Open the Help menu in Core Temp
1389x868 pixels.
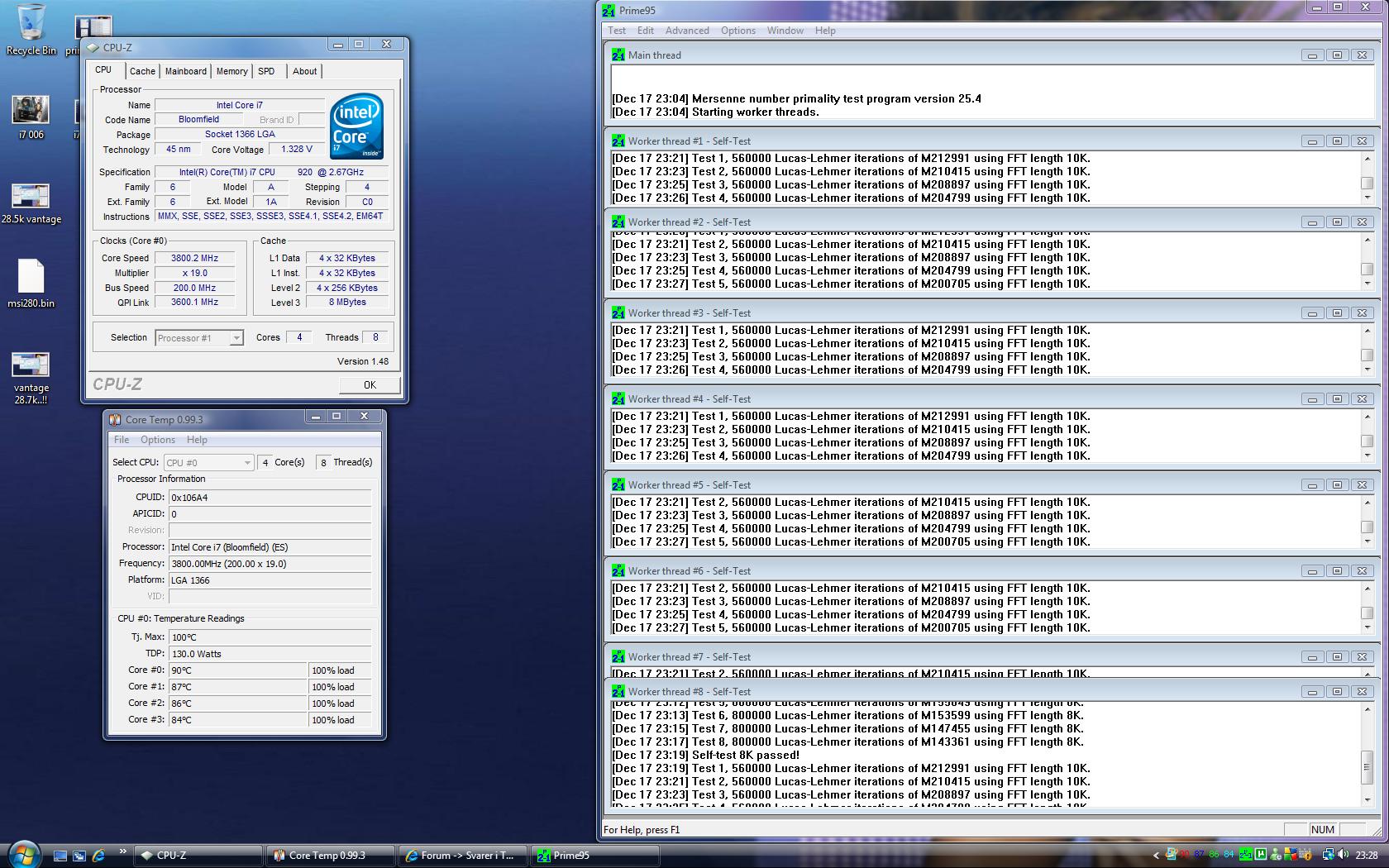pos(197,440)
